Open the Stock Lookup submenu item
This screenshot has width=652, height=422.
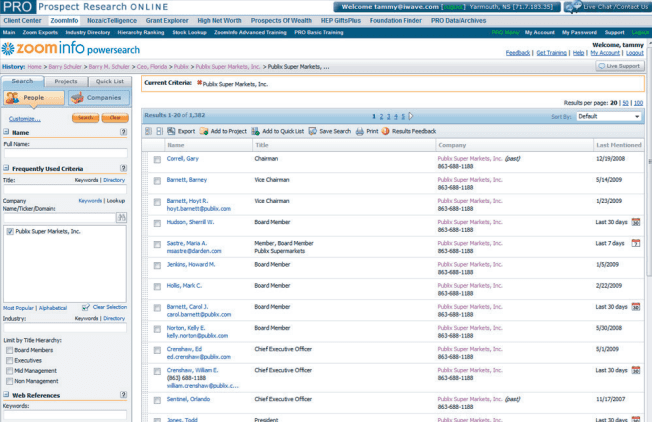click(190, 32)
